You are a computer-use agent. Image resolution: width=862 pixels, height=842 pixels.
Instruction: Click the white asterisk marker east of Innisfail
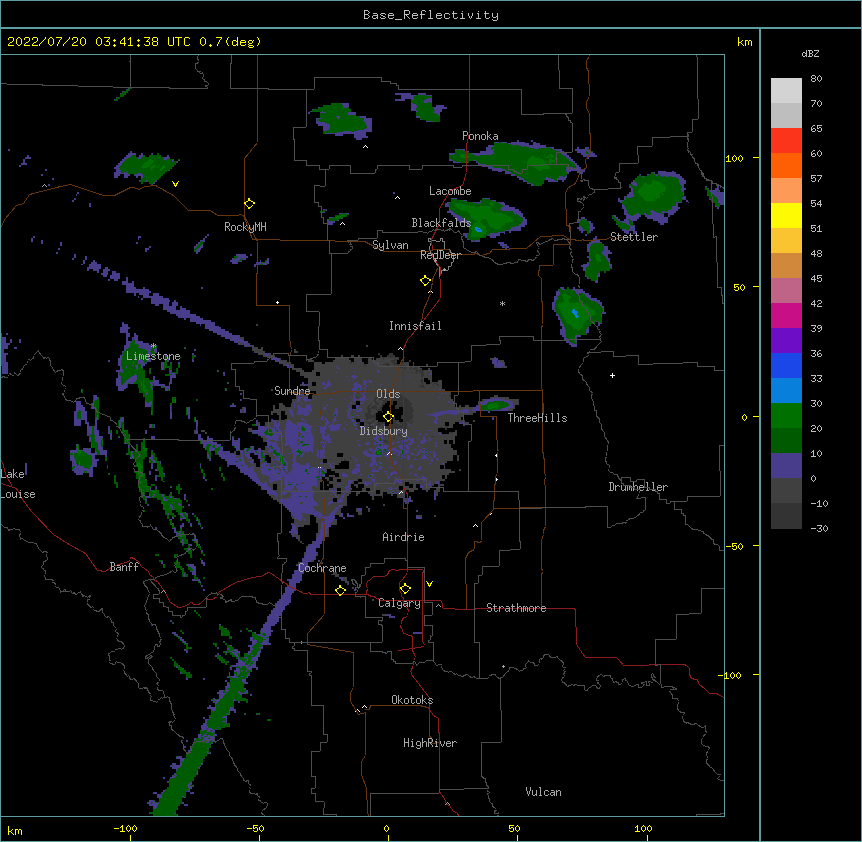(x=502, y=303)
